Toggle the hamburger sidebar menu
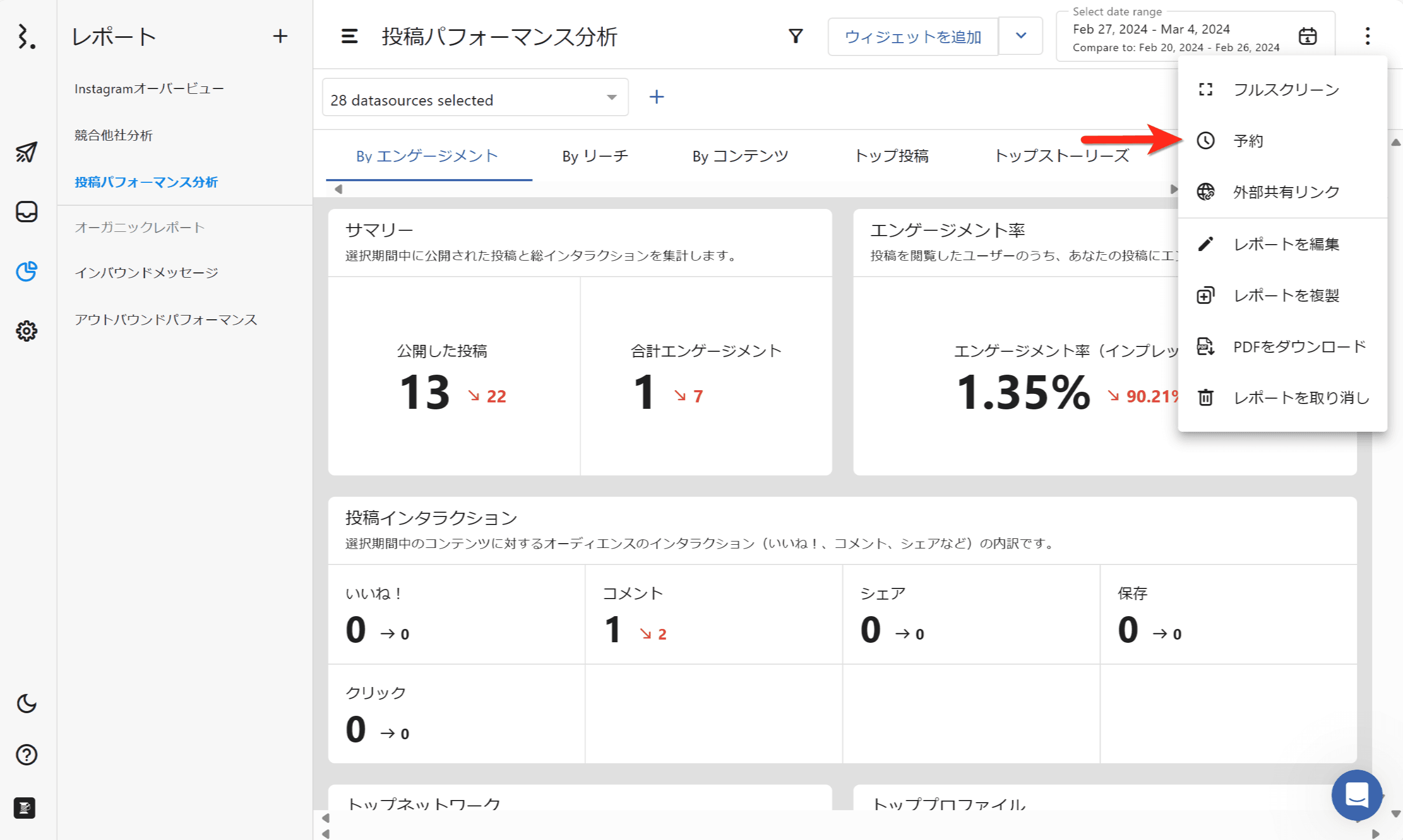Screen dimensions: 1403x840 point(349,36)
